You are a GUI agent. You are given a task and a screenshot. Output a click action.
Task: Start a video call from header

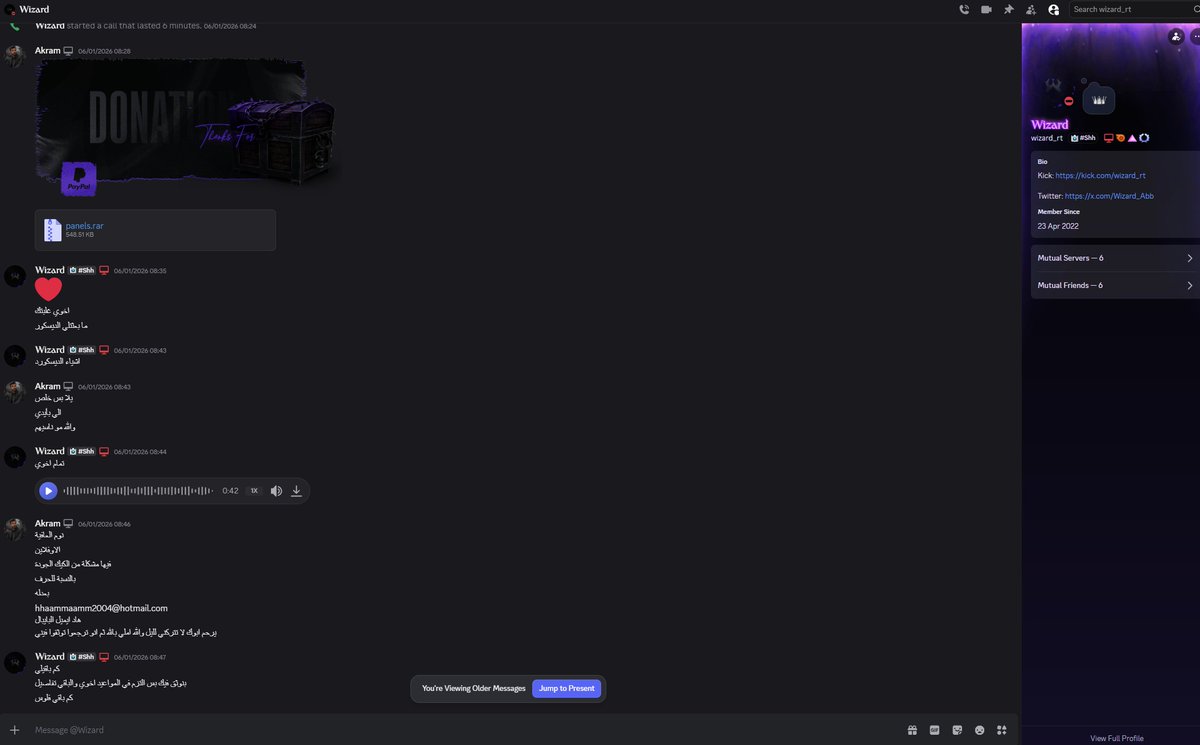[x=986, y=9]
